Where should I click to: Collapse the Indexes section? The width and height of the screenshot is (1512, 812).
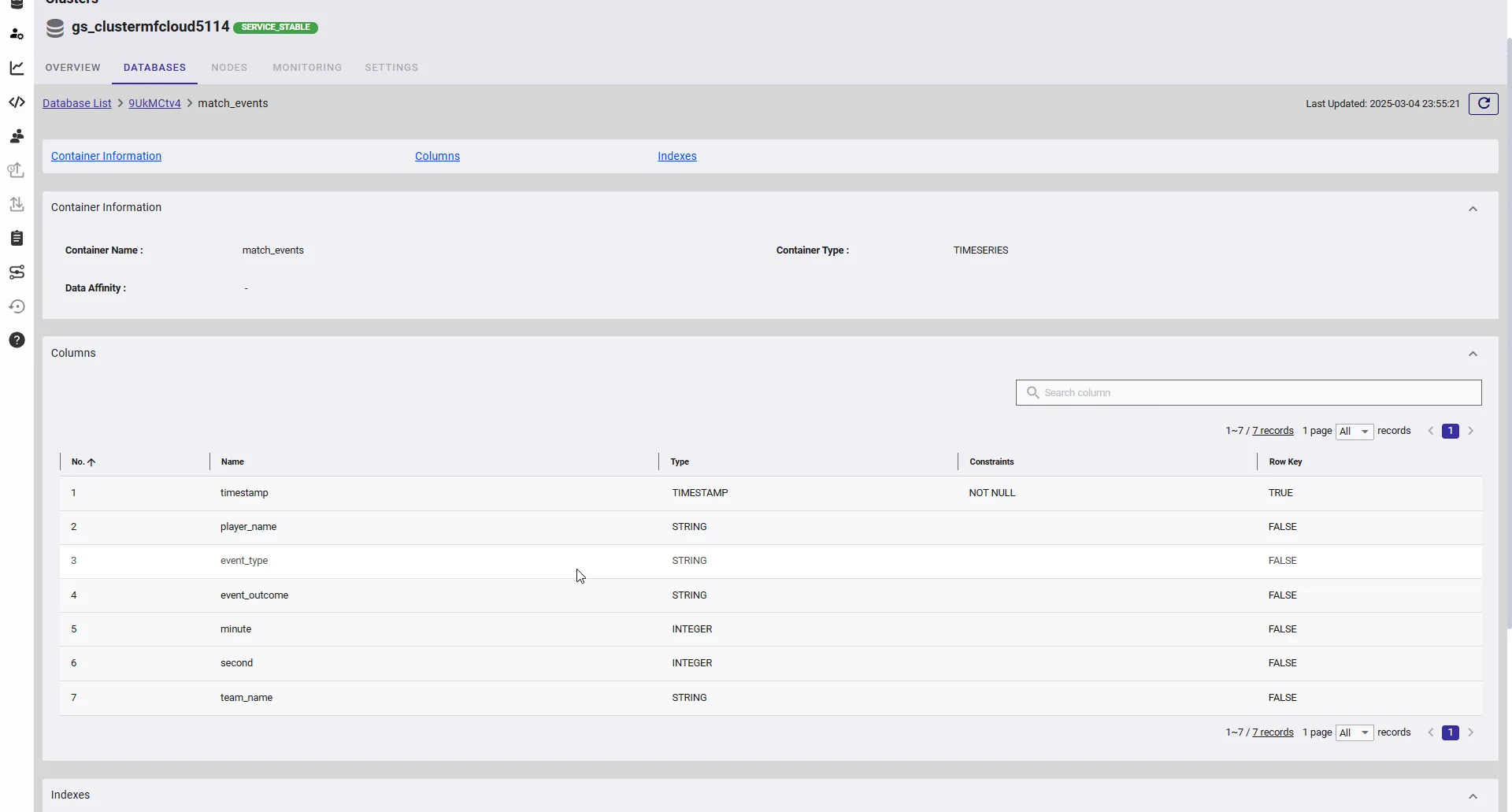1472,796
